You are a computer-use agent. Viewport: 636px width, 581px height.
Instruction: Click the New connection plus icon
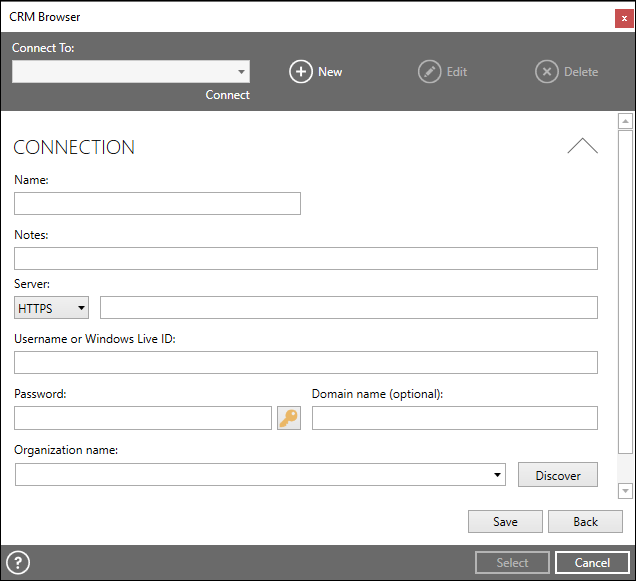(x=301, y=72)
